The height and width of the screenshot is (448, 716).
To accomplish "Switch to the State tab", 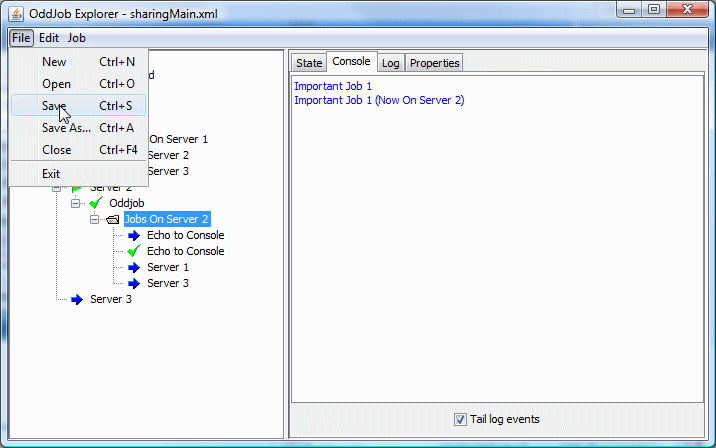I will click(309, 63).
